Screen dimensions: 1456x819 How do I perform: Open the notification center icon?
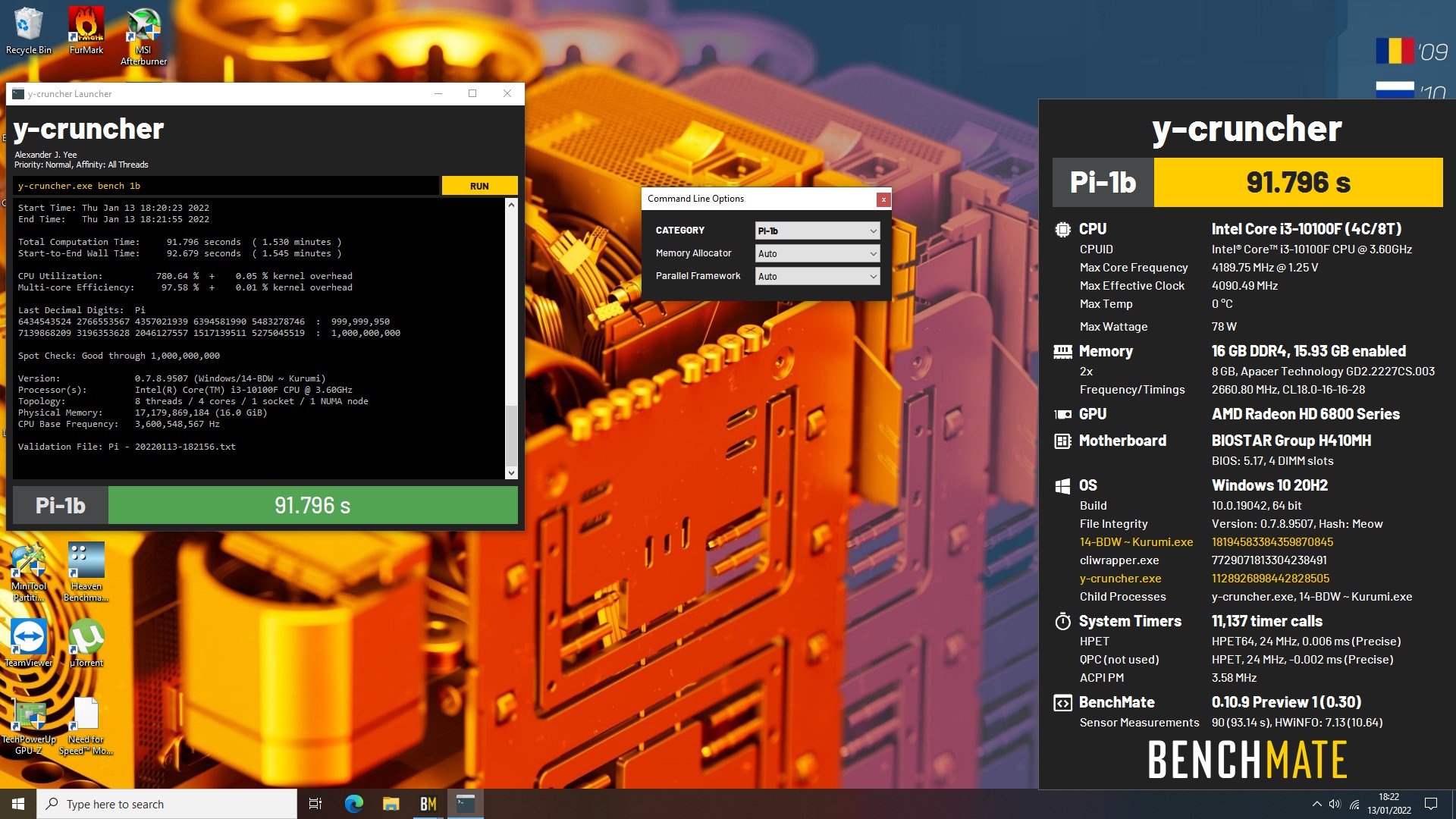pos(1431,804)
